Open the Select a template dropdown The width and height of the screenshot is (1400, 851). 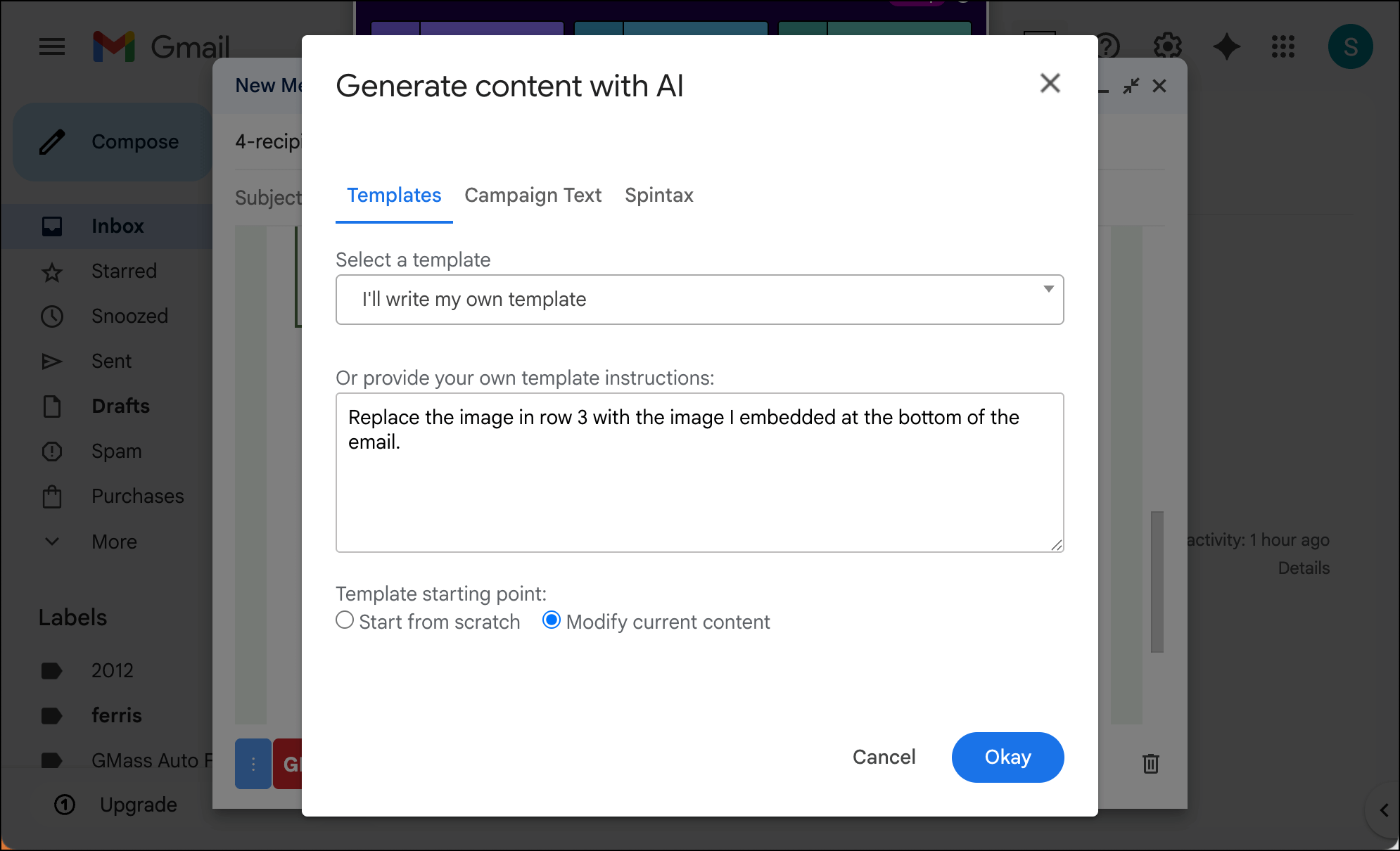(699, 300)
